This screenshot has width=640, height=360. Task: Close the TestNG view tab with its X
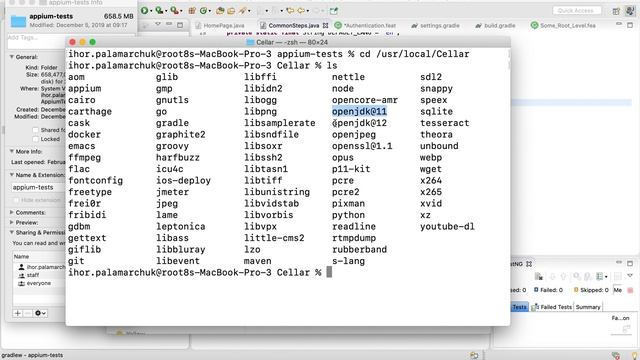(529, 264)
